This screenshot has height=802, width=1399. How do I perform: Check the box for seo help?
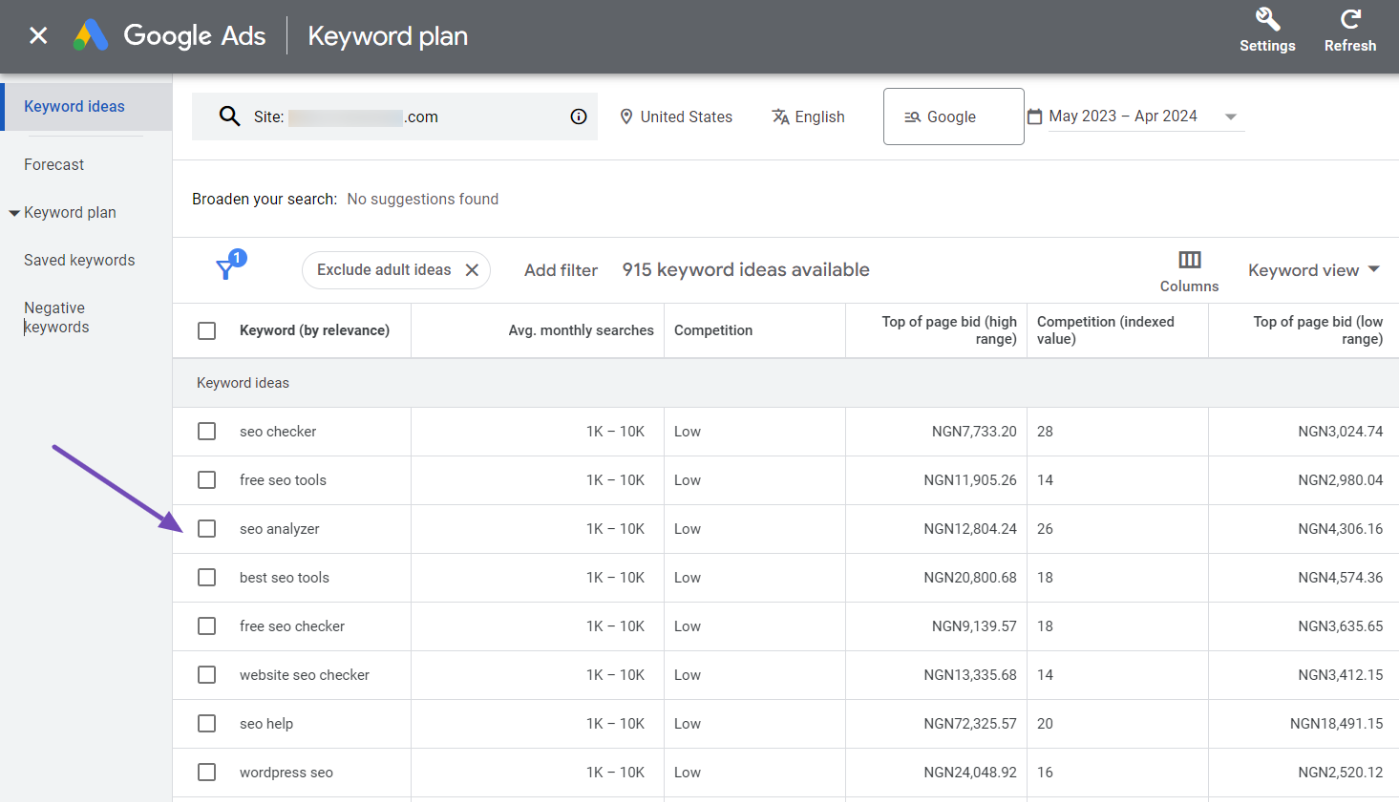207,724
